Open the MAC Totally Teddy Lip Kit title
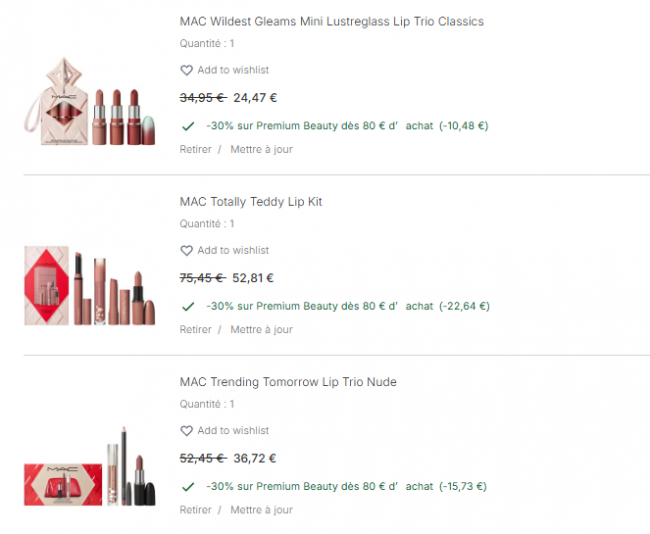650x534 pixels. pyautogui.click(x=251, y=202)
